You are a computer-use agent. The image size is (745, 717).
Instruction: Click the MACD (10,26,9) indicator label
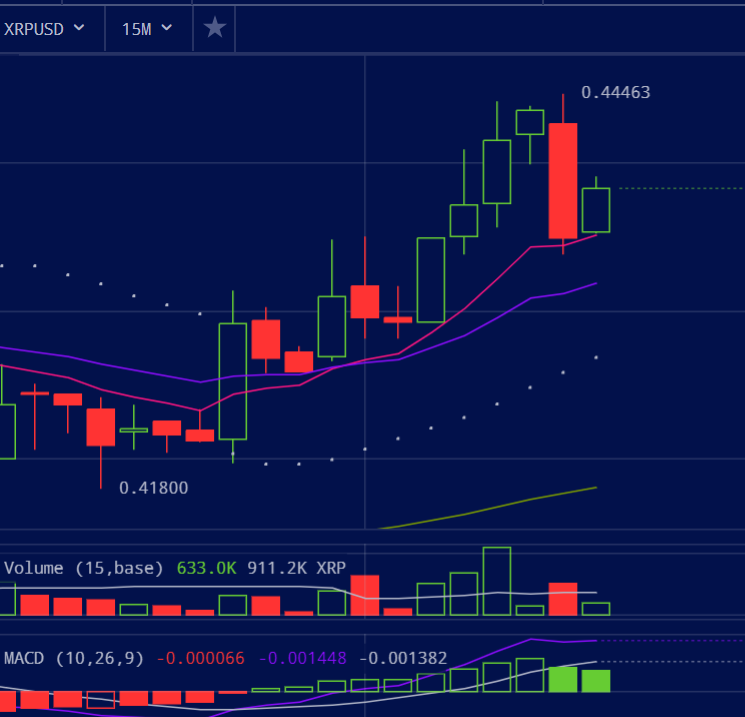(74, 659)
